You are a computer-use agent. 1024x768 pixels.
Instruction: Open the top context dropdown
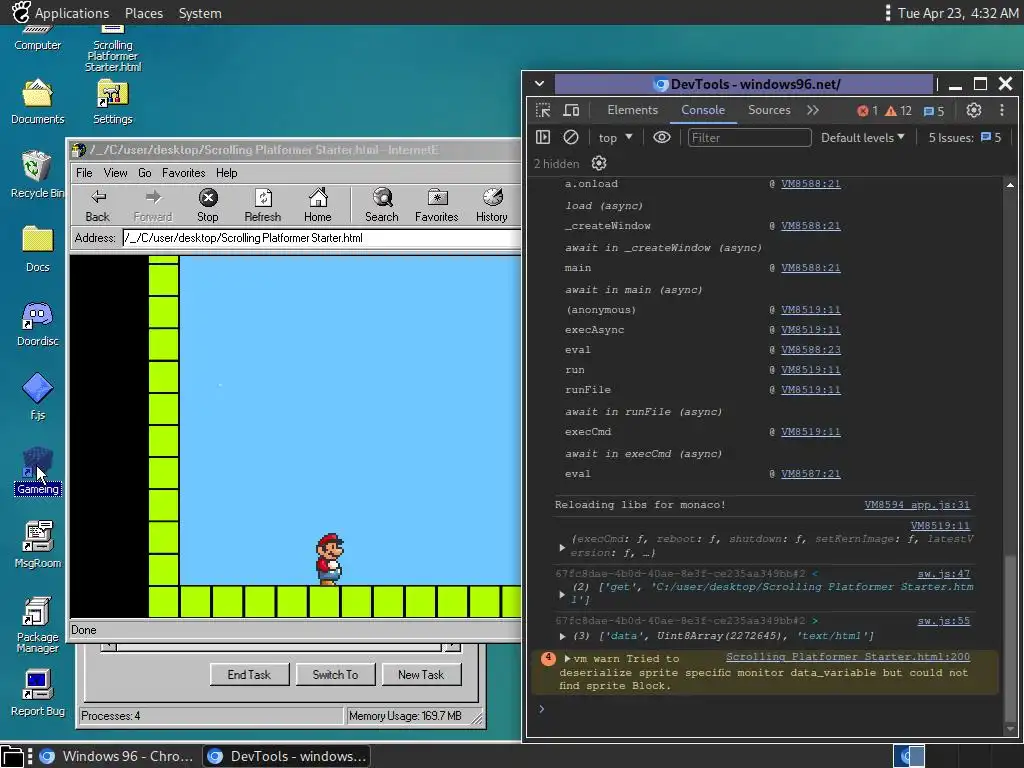pos(615,137)
